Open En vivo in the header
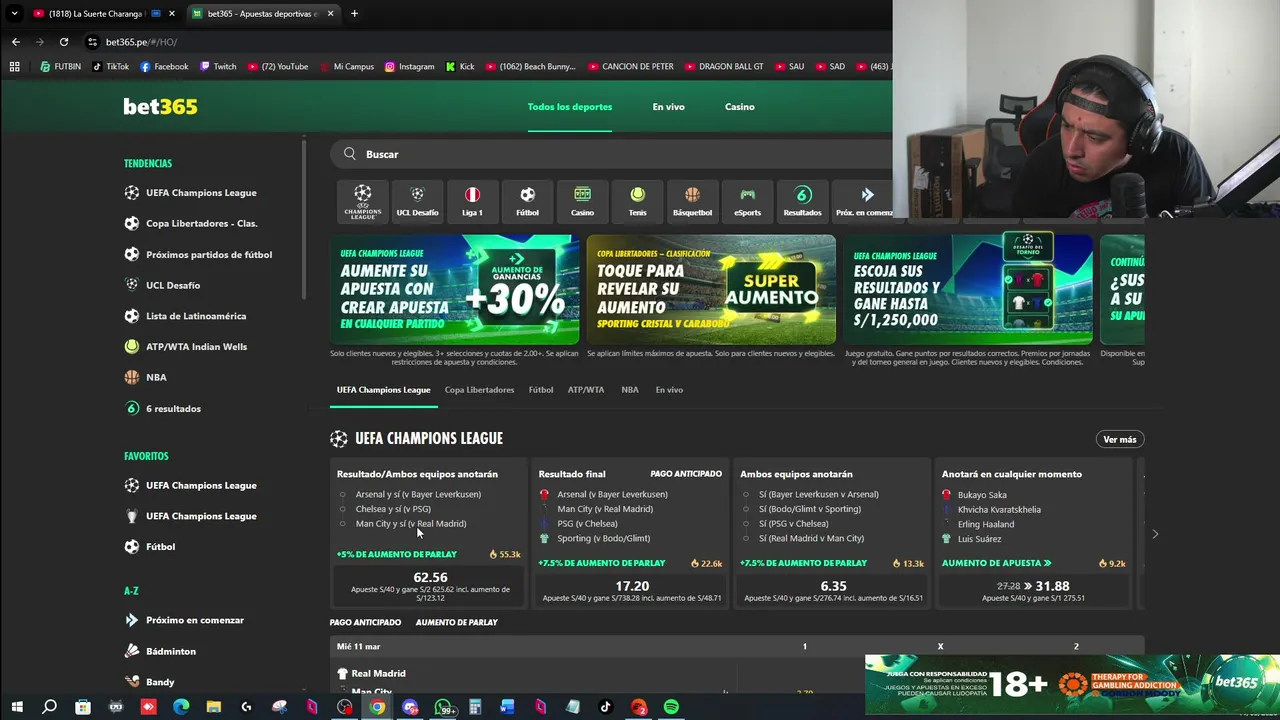Viewport: 1280px width, 720px height. pos(669,107)
